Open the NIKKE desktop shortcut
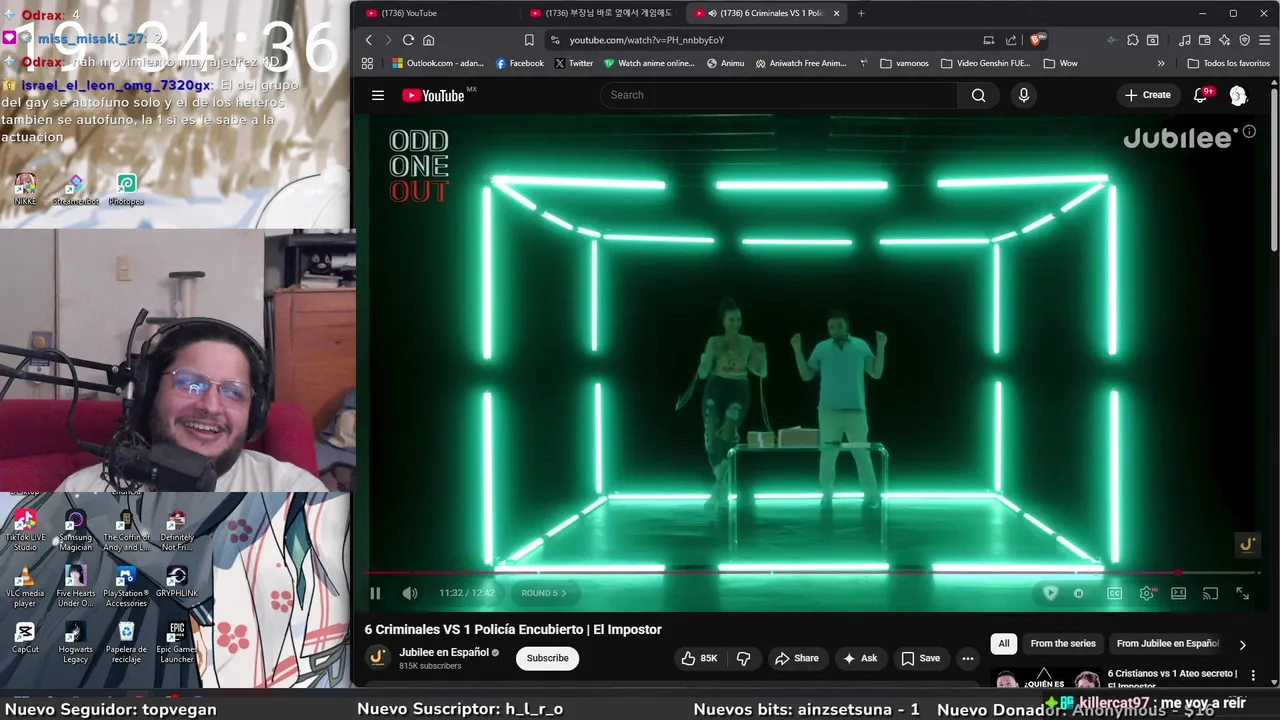1280x720 pixels. pos(25,190)
